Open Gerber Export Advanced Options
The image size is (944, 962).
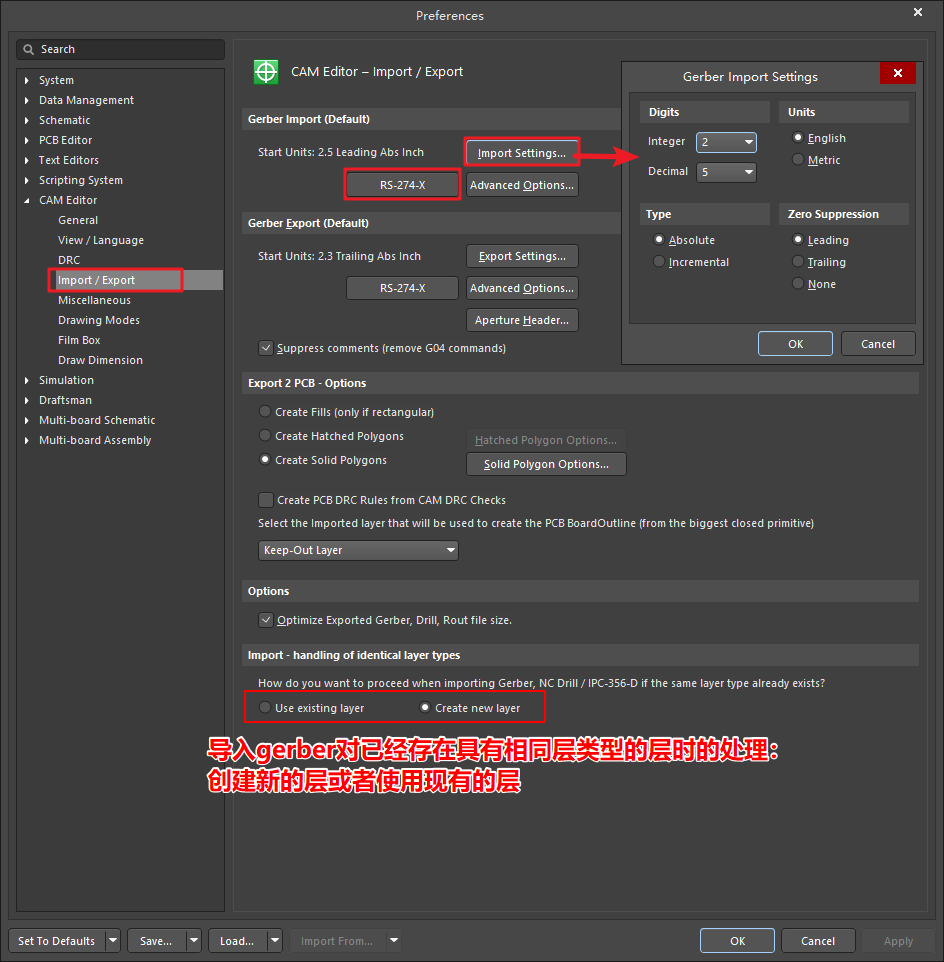tap(522, 288)
